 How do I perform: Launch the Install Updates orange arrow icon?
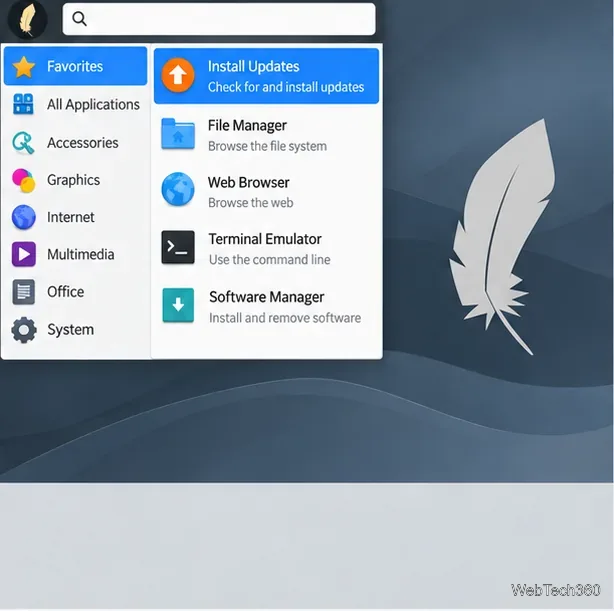click(x=178, y=75)
